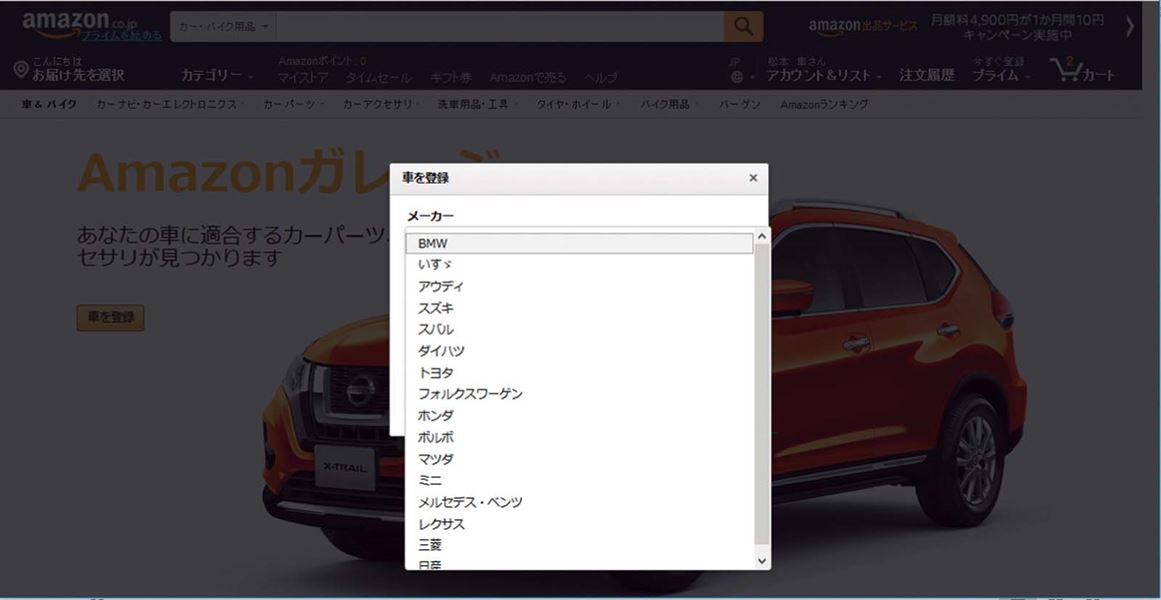Click the プライムを始める link
Viewport: 1161px width, 600px height.
coord(122,36)
